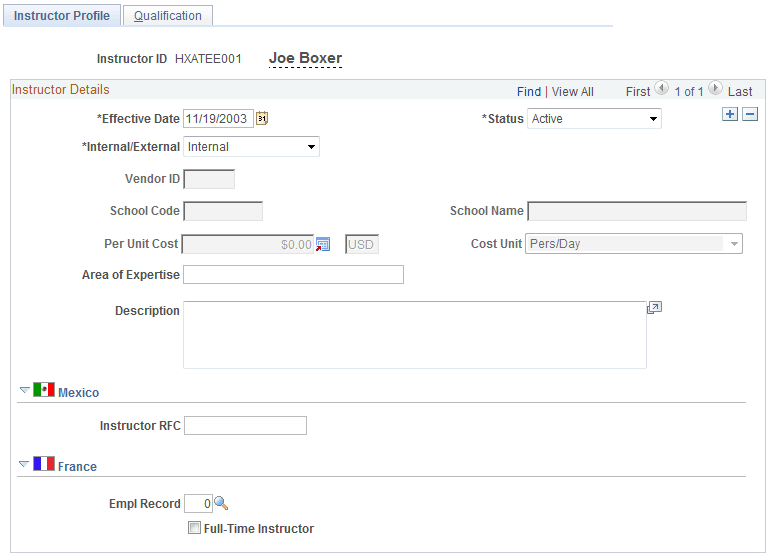Open the Joe Boxer name link
The image size is (772, 558).
click(x=305, y=58)
